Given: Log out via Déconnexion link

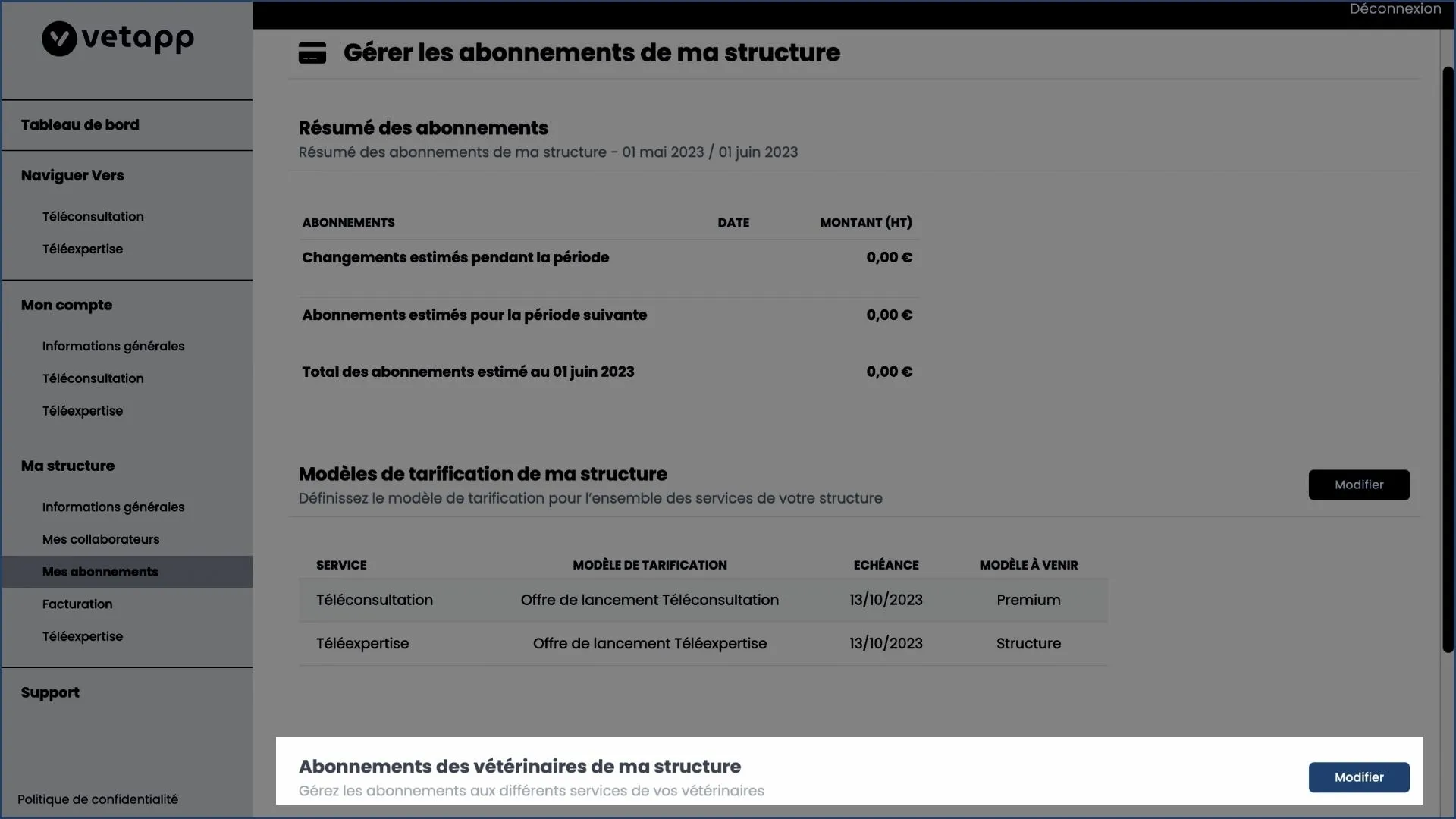Looking at the screenshot, I should pyautogui.click(x=1395, y=9).
